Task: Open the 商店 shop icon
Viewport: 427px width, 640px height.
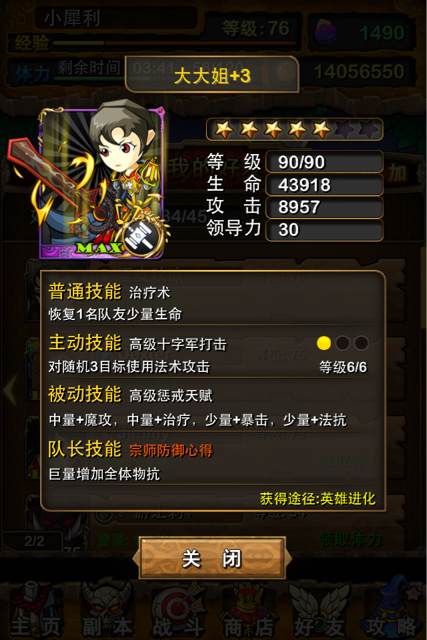Action: click(x=249, y=611)
